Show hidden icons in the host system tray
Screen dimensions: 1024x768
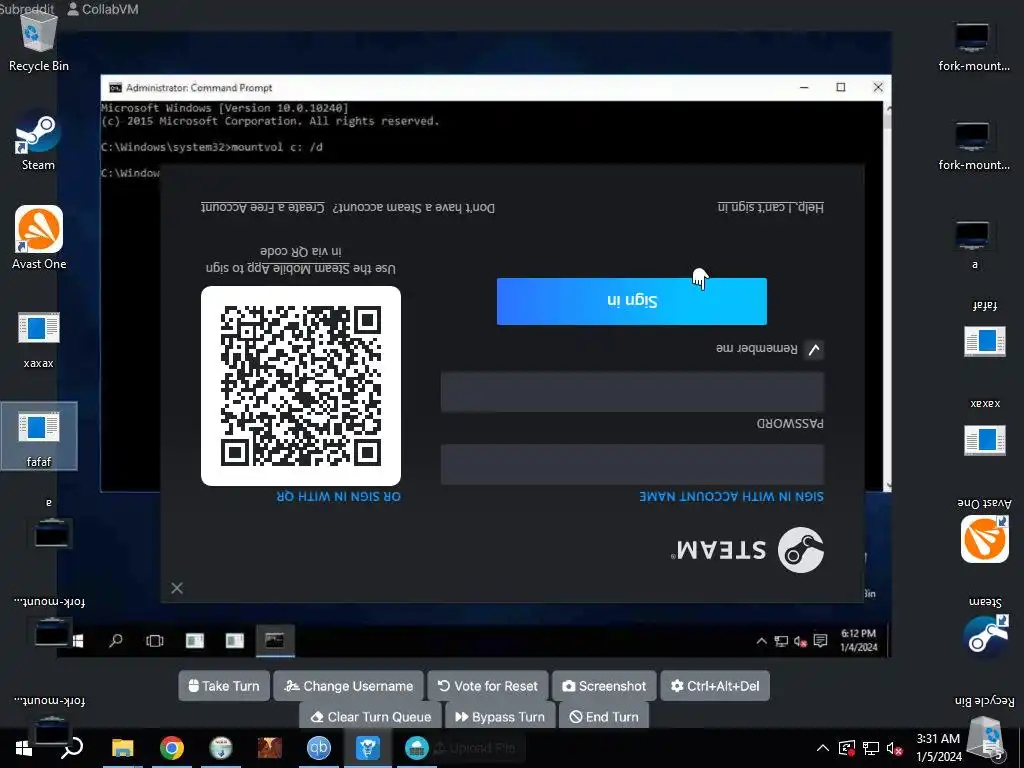click(823, 748)
